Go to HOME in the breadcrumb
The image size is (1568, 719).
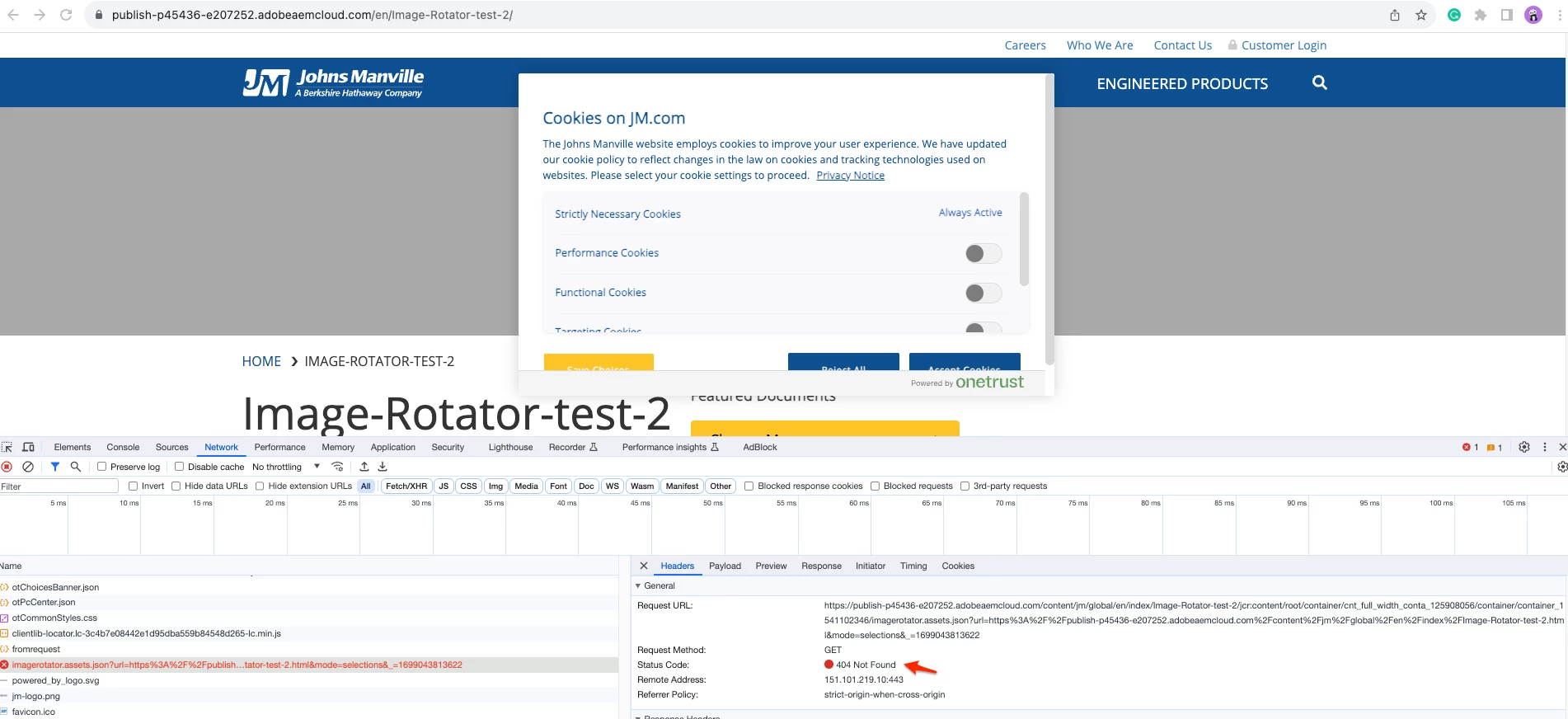point(261,361)
